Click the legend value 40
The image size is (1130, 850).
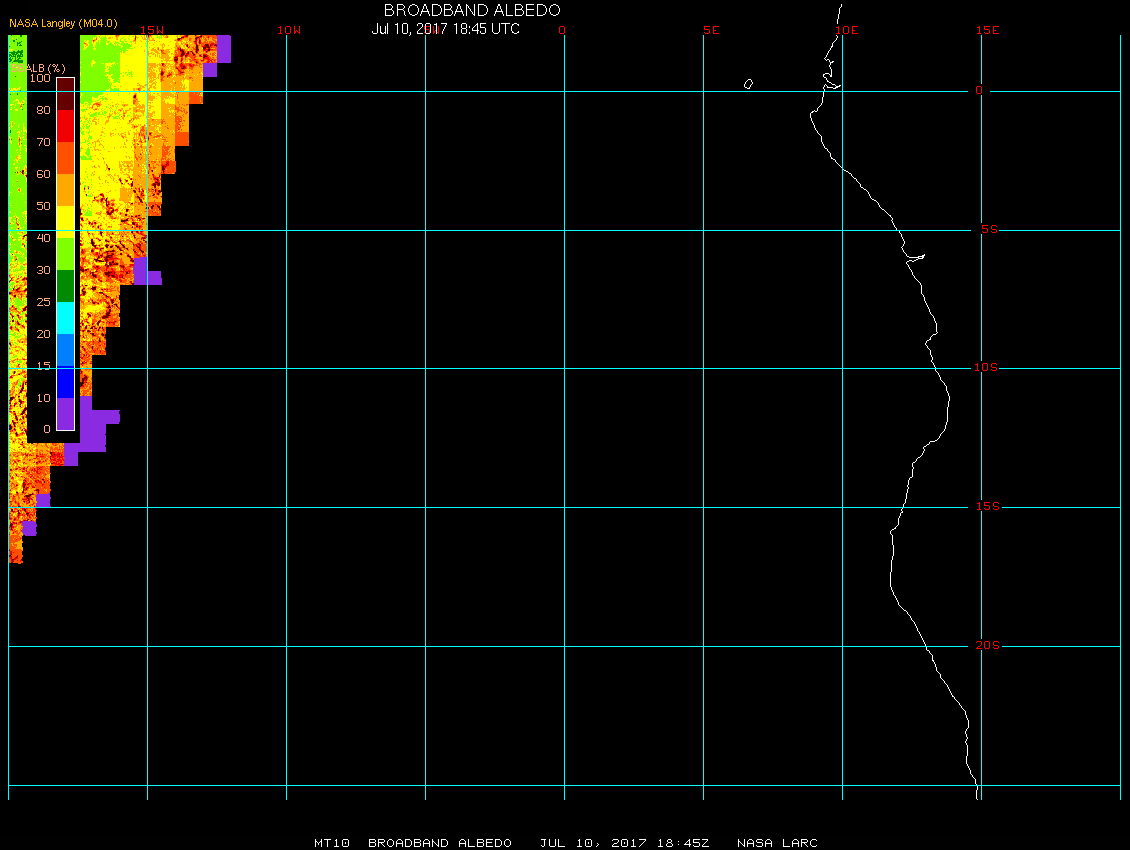pos(44,238)
